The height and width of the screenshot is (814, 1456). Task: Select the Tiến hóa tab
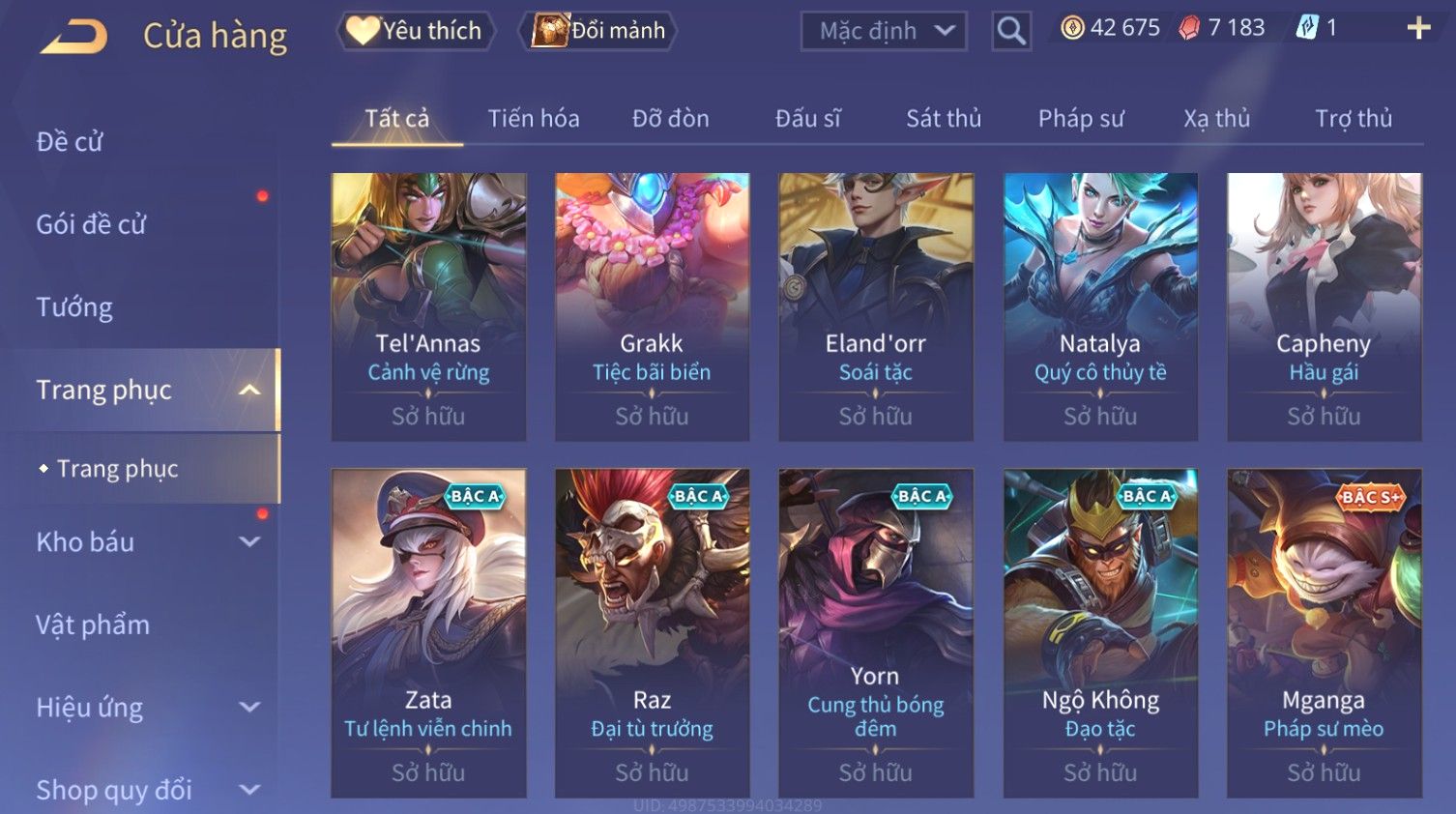tap(534, 119)
